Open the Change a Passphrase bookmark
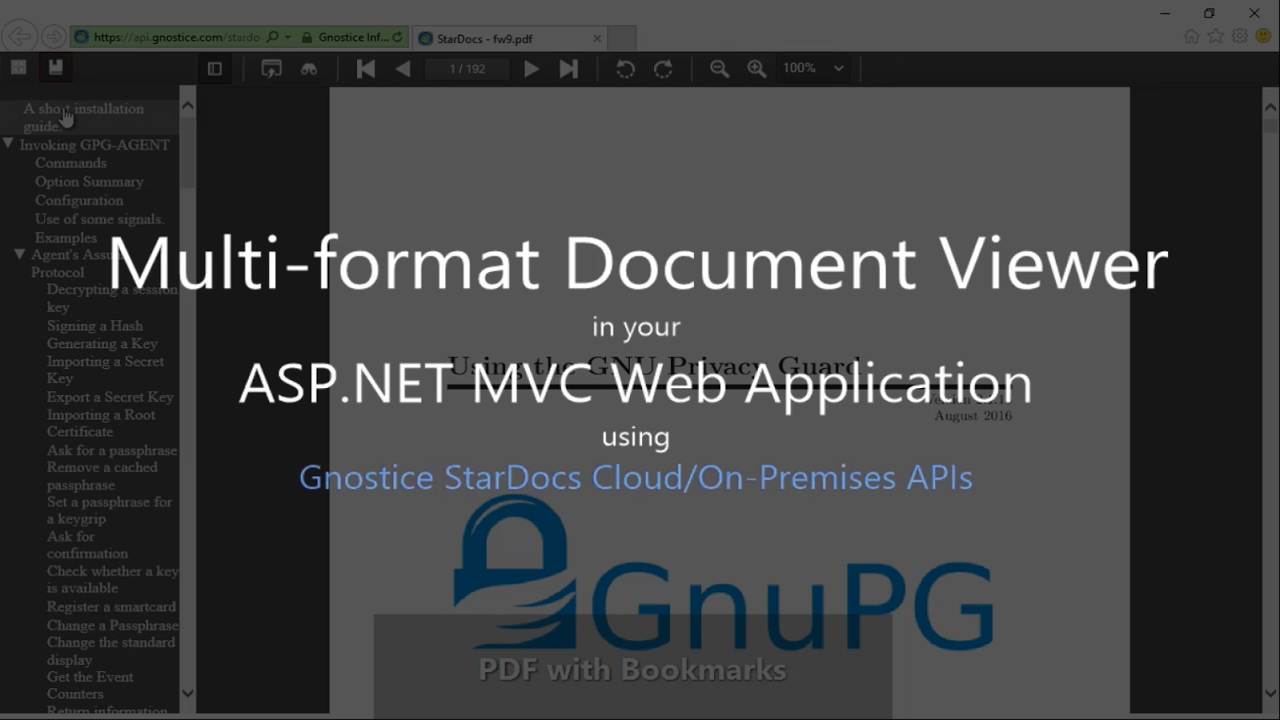 click(x=113, y=625)
